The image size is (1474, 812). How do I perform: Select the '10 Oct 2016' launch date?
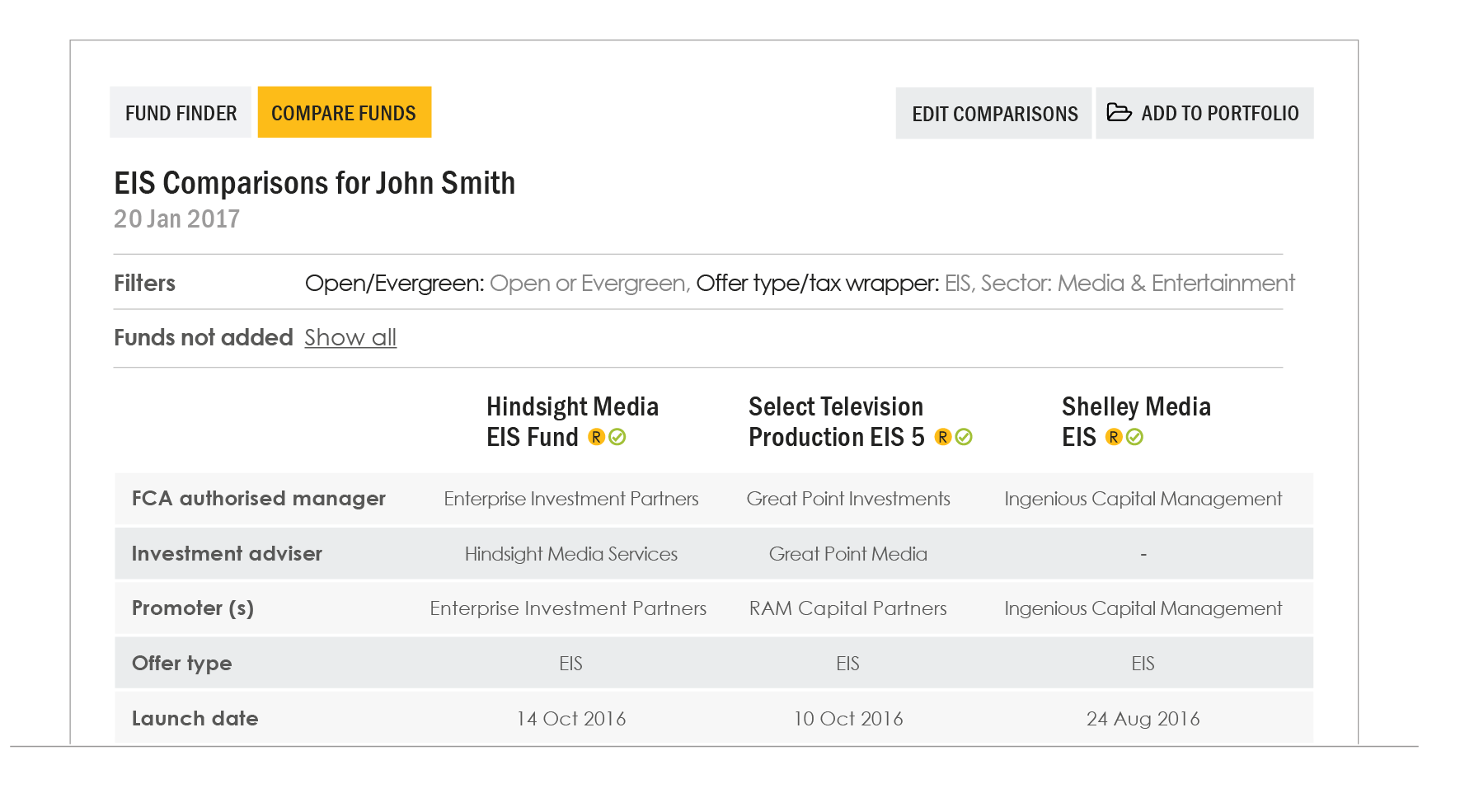click(848, 719)
